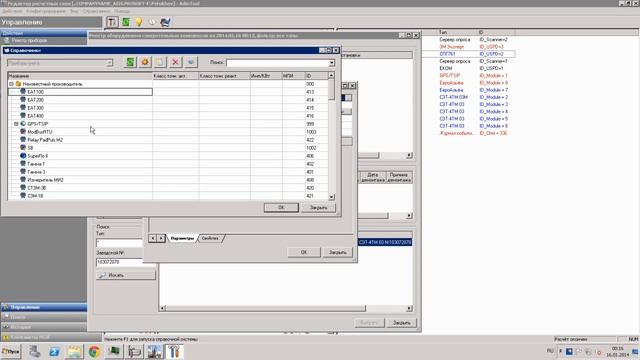
Task: Open Server Manager icon on taskbar
Action: point(34,351)
